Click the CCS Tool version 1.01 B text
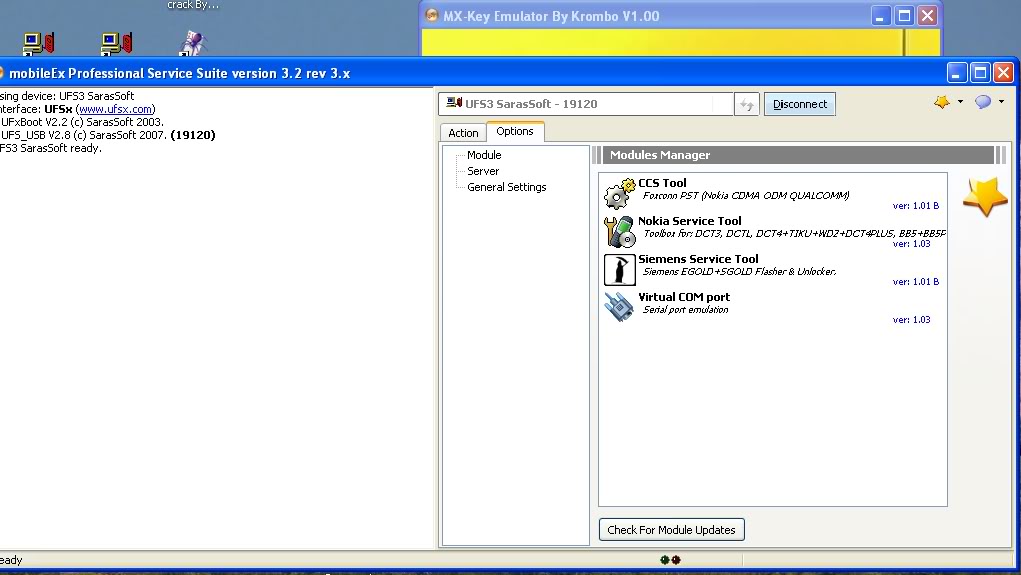The height and width of the screenshot is (575, 1021). [916, 206]
